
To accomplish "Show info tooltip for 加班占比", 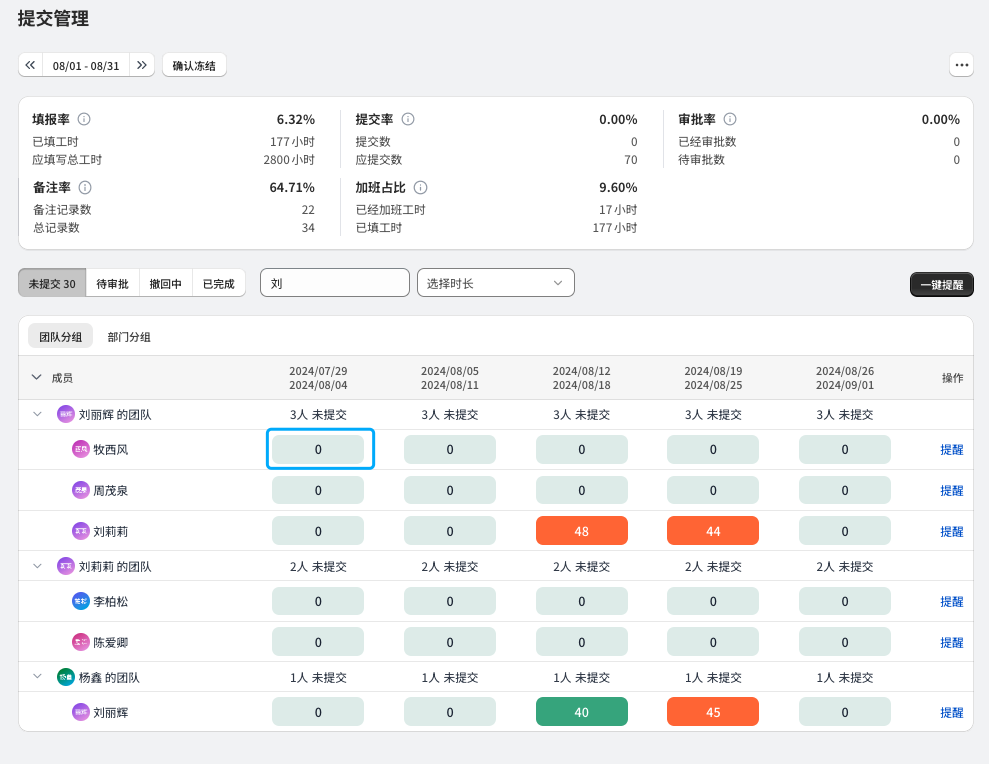I will [421, 187].
